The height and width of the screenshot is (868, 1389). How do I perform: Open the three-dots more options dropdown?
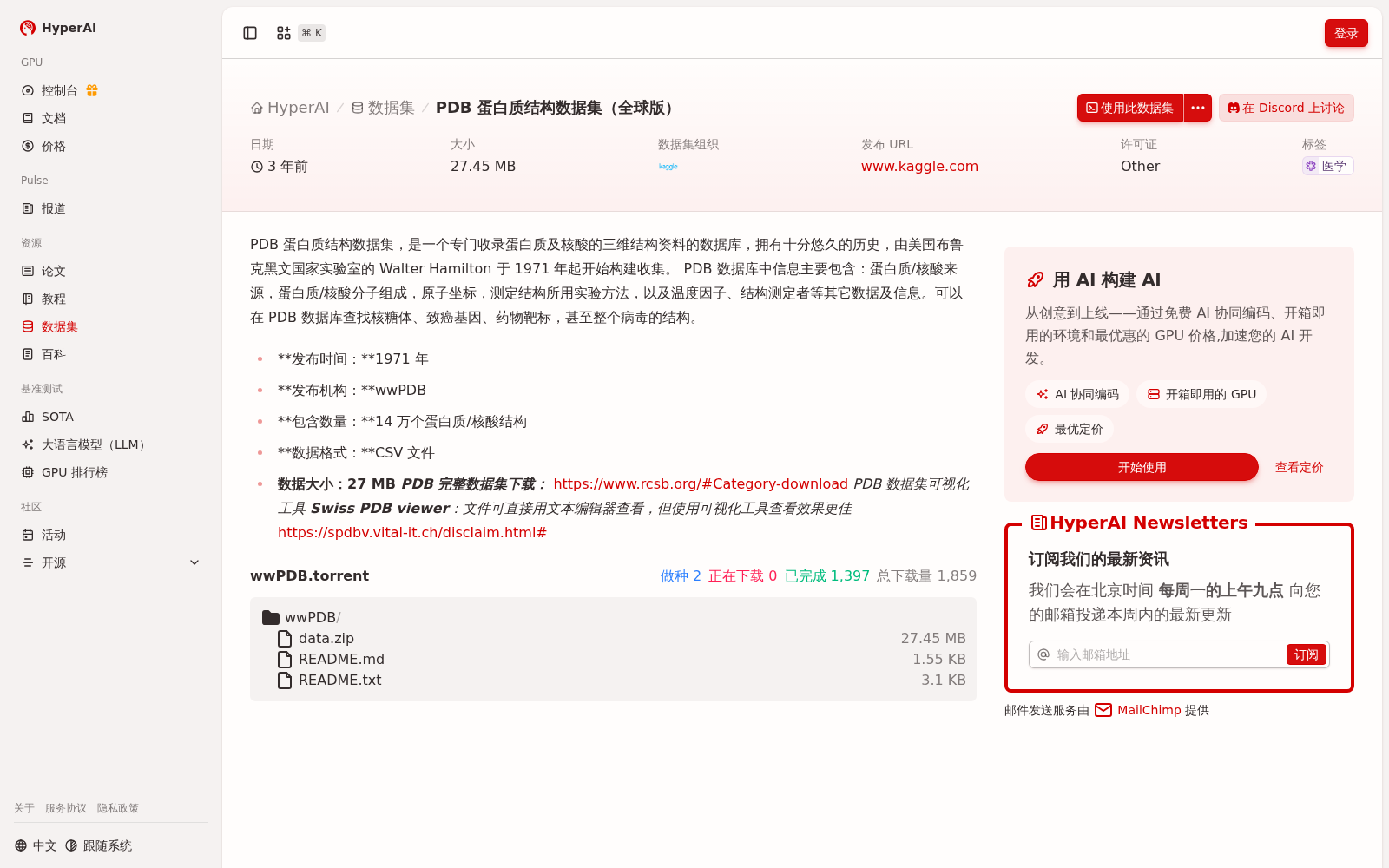coord(1198,108)
